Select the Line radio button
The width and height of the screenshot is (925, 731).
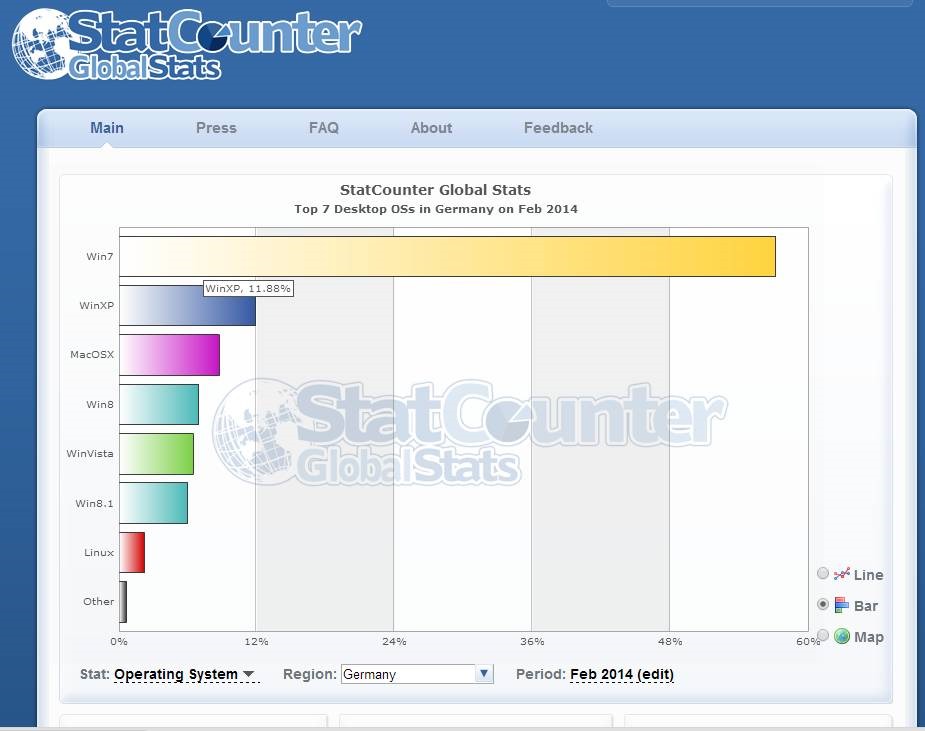(x=823, y=573)
